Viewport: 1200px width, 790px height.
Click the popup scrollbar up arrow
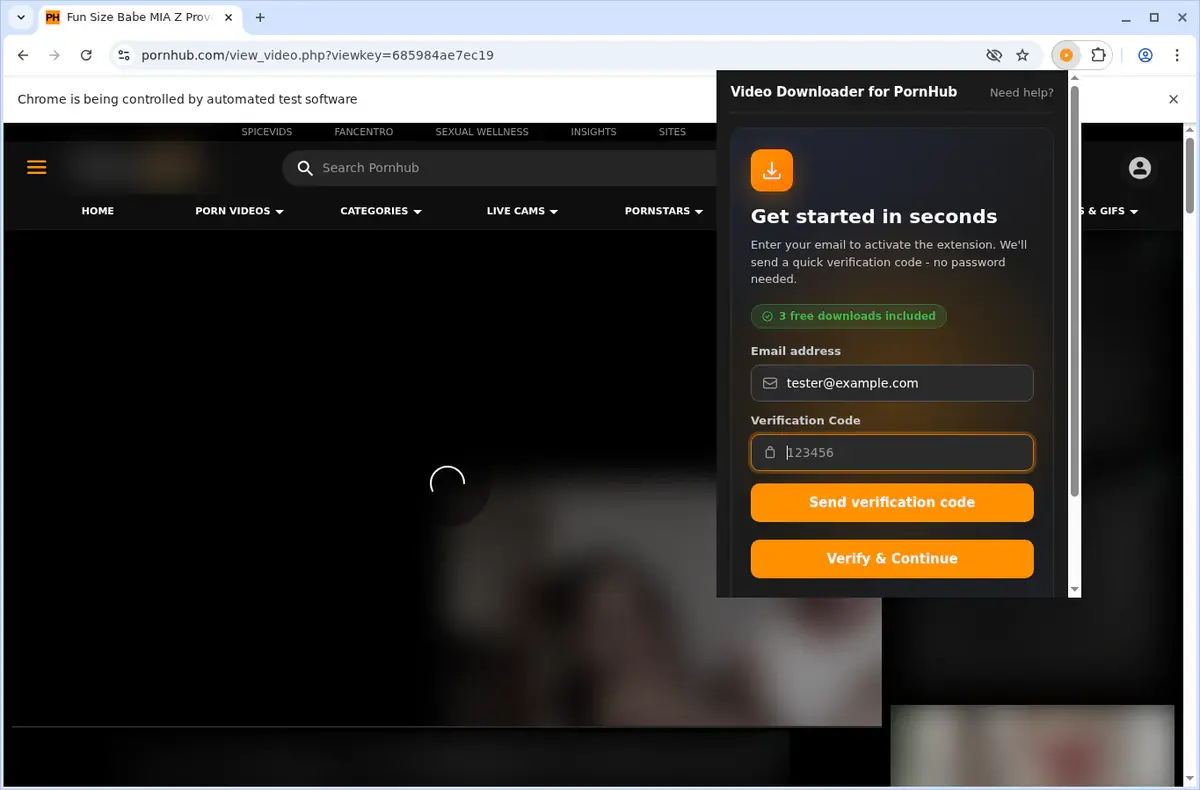click(1075, 78)
